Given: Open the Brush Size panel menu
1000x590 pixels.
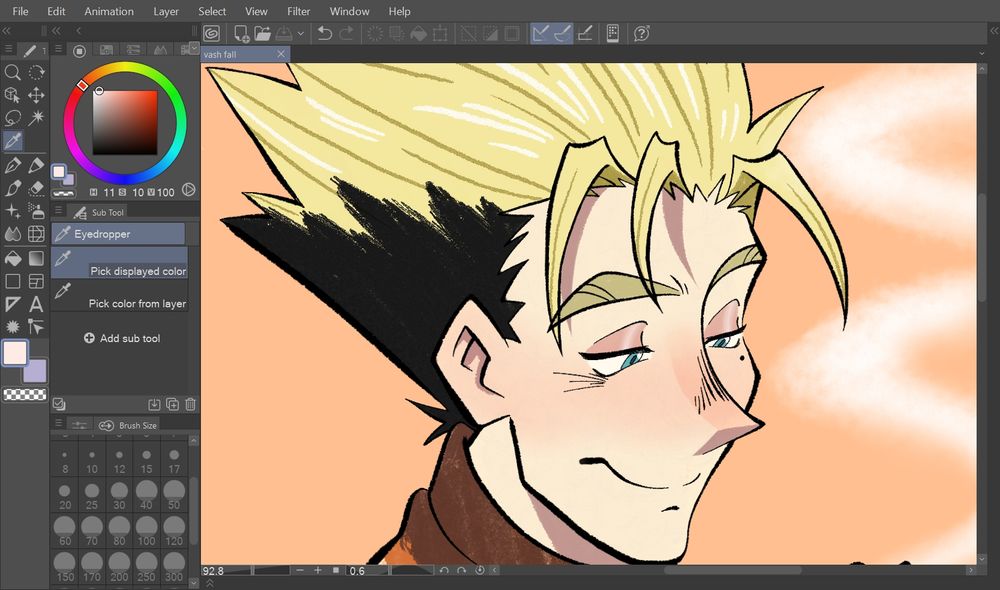Looking at the screenshot, I should coord(58,424).
